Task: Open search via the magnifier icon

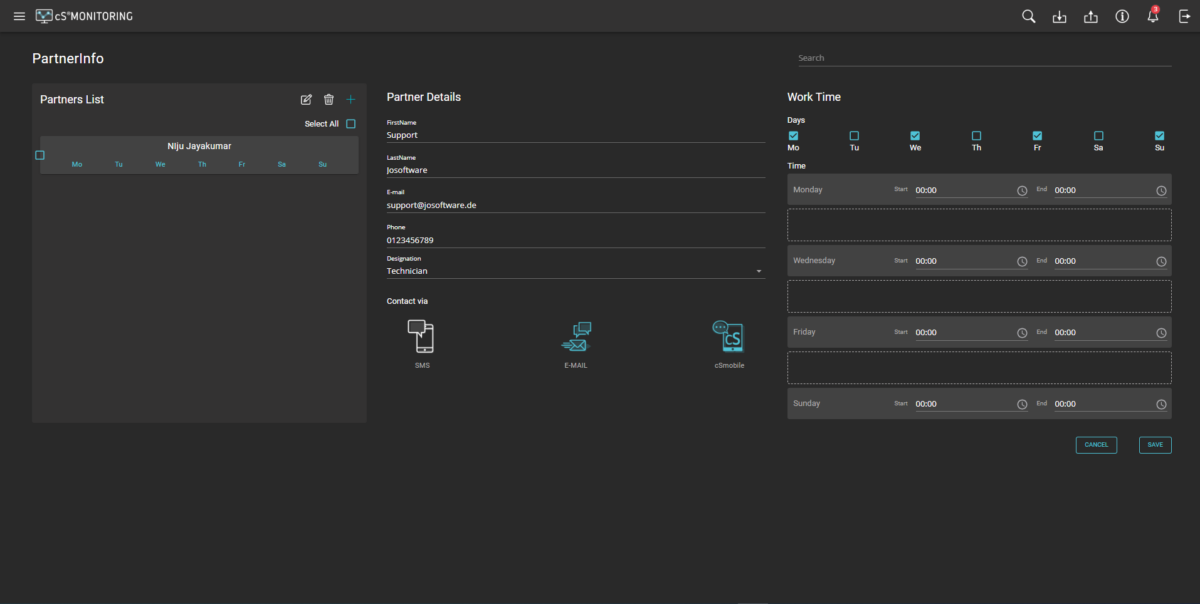Action: 1029,16
